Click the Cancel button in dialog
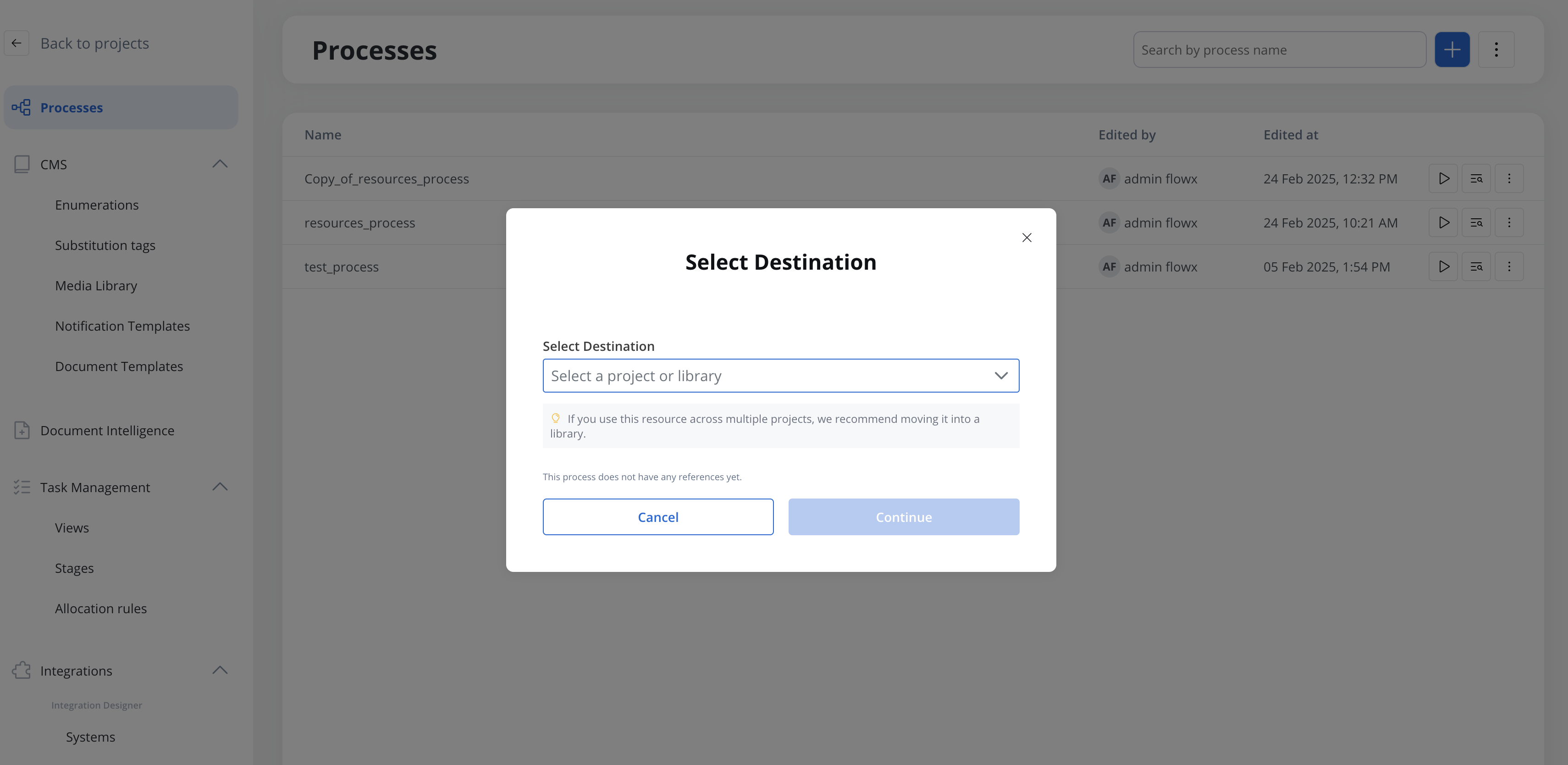 tap(658, 517)
